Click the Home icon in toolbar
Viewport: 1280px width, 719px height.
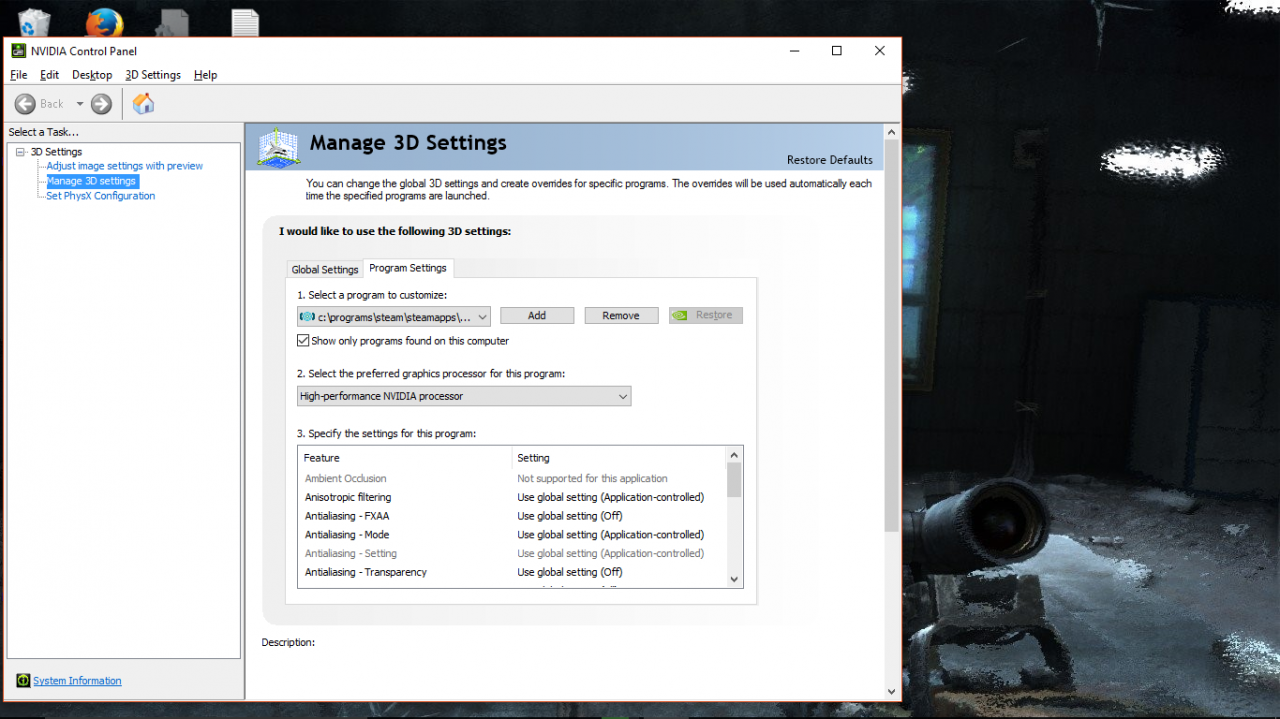(x=144, y=104)
